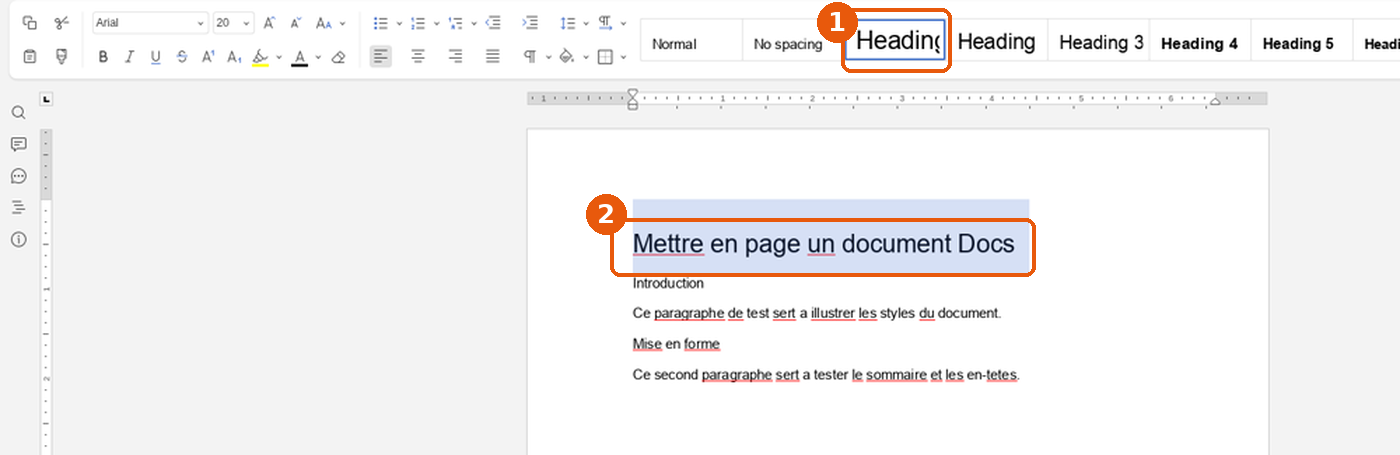Image resolution: width=1400 pixels, height=455 pixels.
Task: Click the Cut scissors icon
Action: (x=62, y=23)
